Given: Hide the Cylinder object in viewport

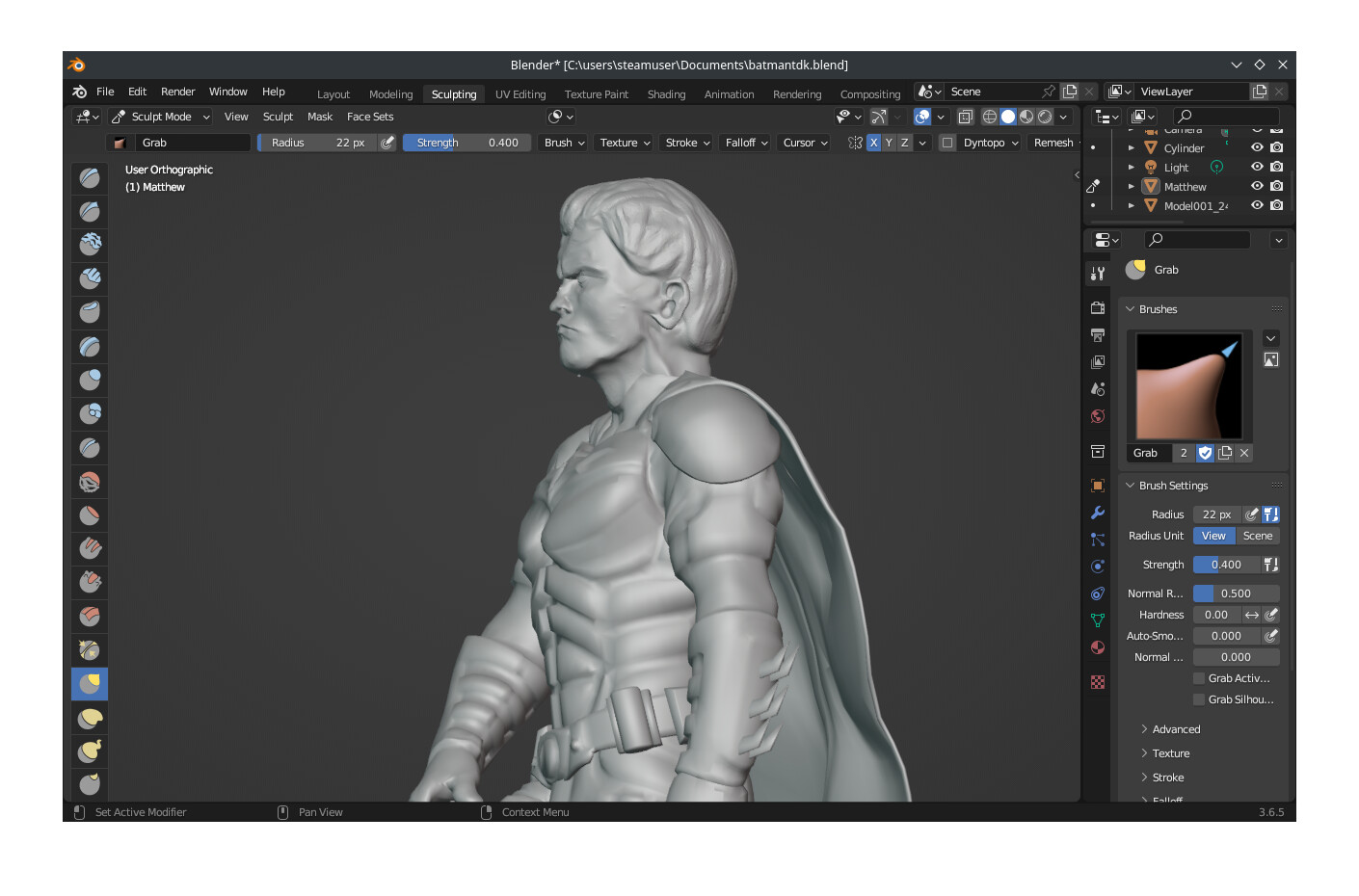Looking at the screenshot, I should pyautogui.click(x=1257, y=147).
